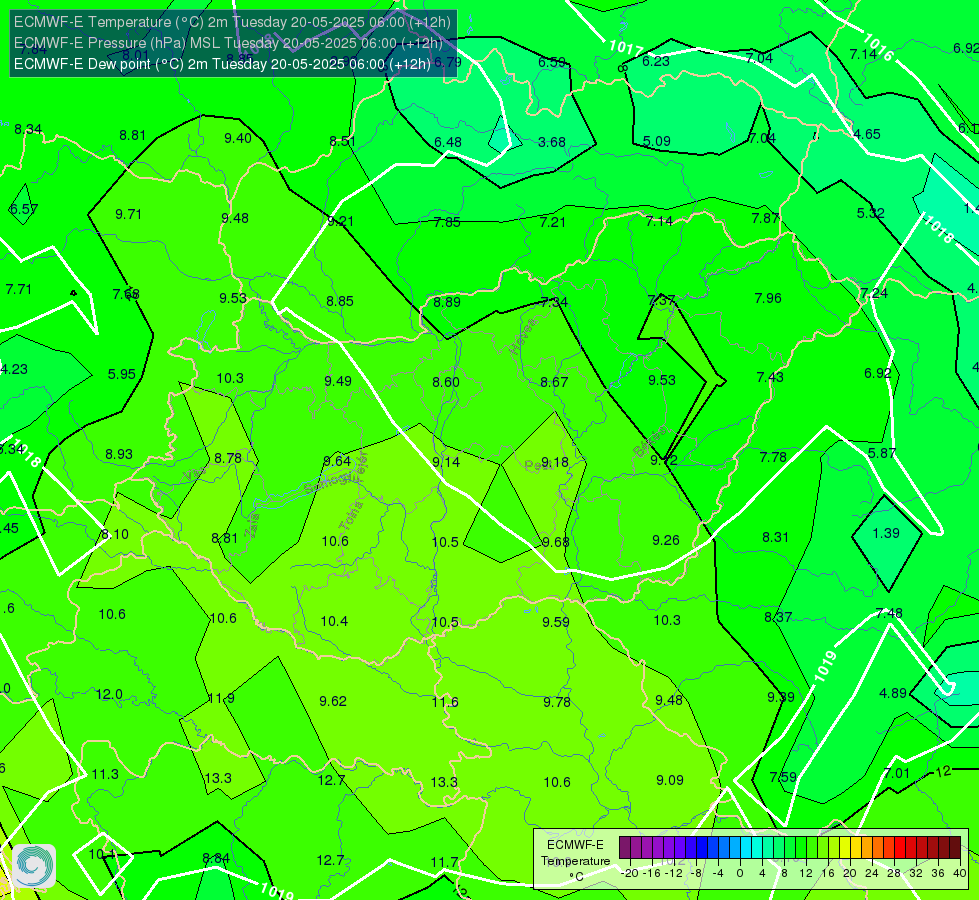Click the yellow 20 legend swatch
Screen dimensions: 979x900
845,848
